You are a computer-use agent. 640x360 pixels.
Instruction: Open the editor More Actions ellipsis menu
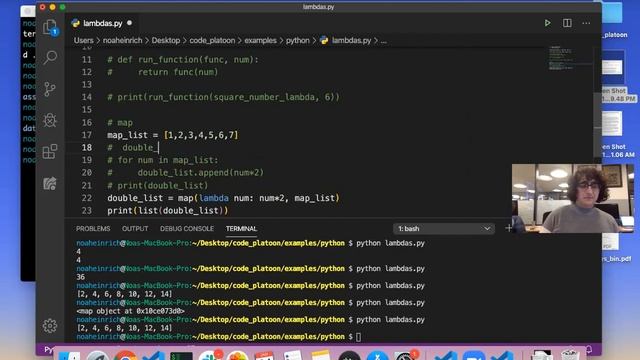(586, 23)
